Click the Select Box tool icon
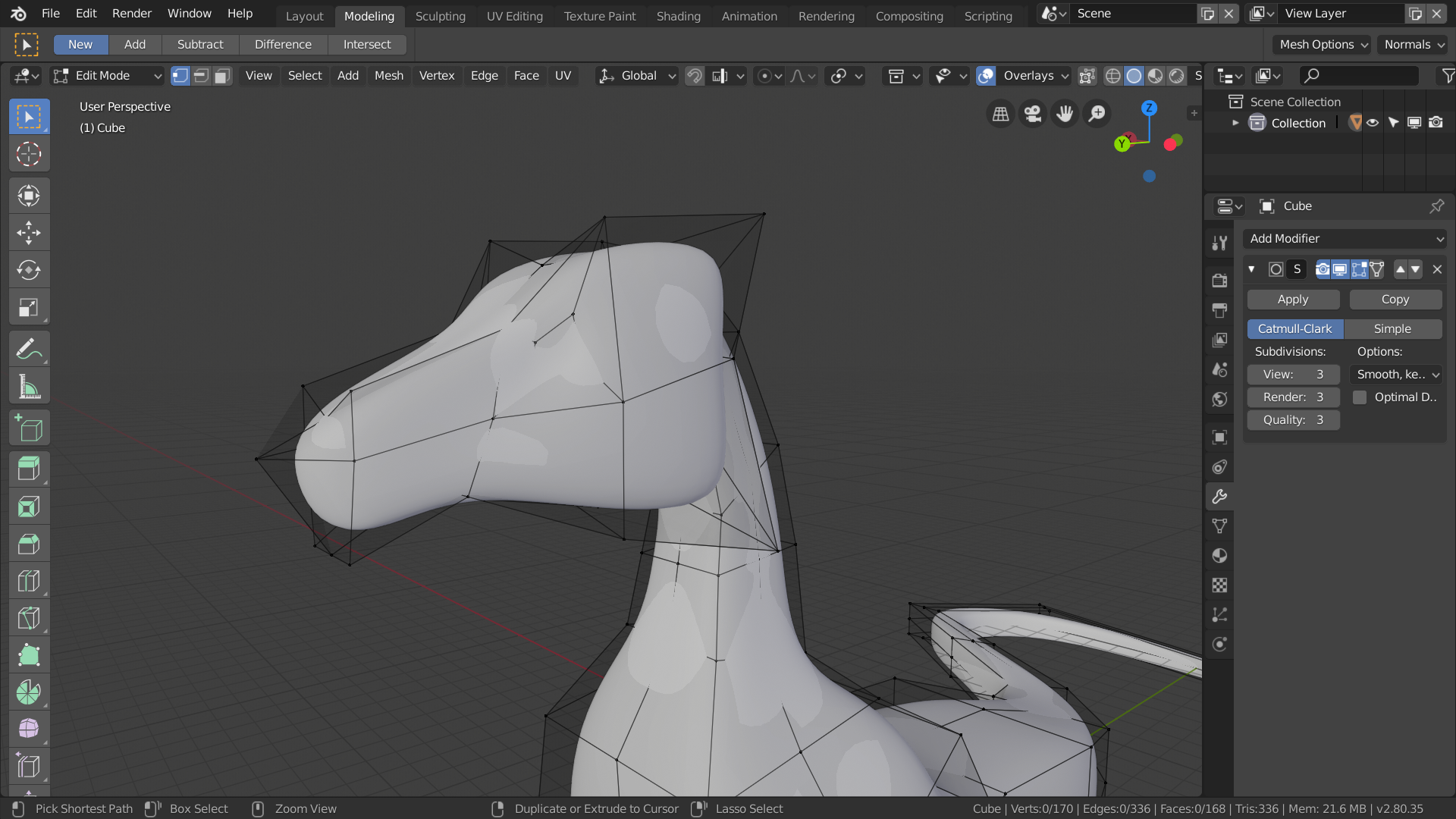 [29, 117]
